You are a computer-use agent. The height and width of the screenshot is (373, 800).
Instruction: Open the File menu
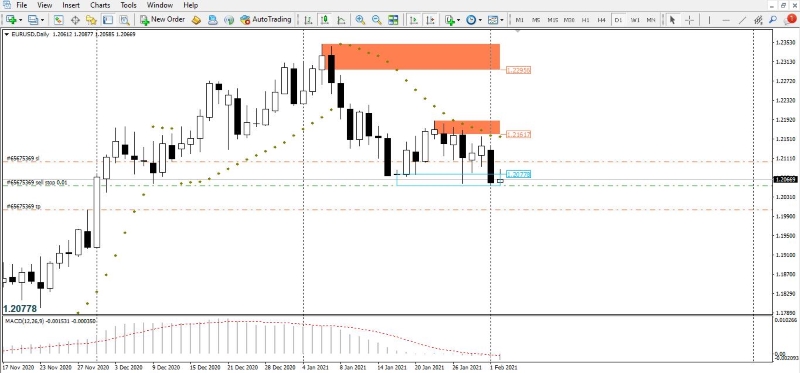coord(21,6)
